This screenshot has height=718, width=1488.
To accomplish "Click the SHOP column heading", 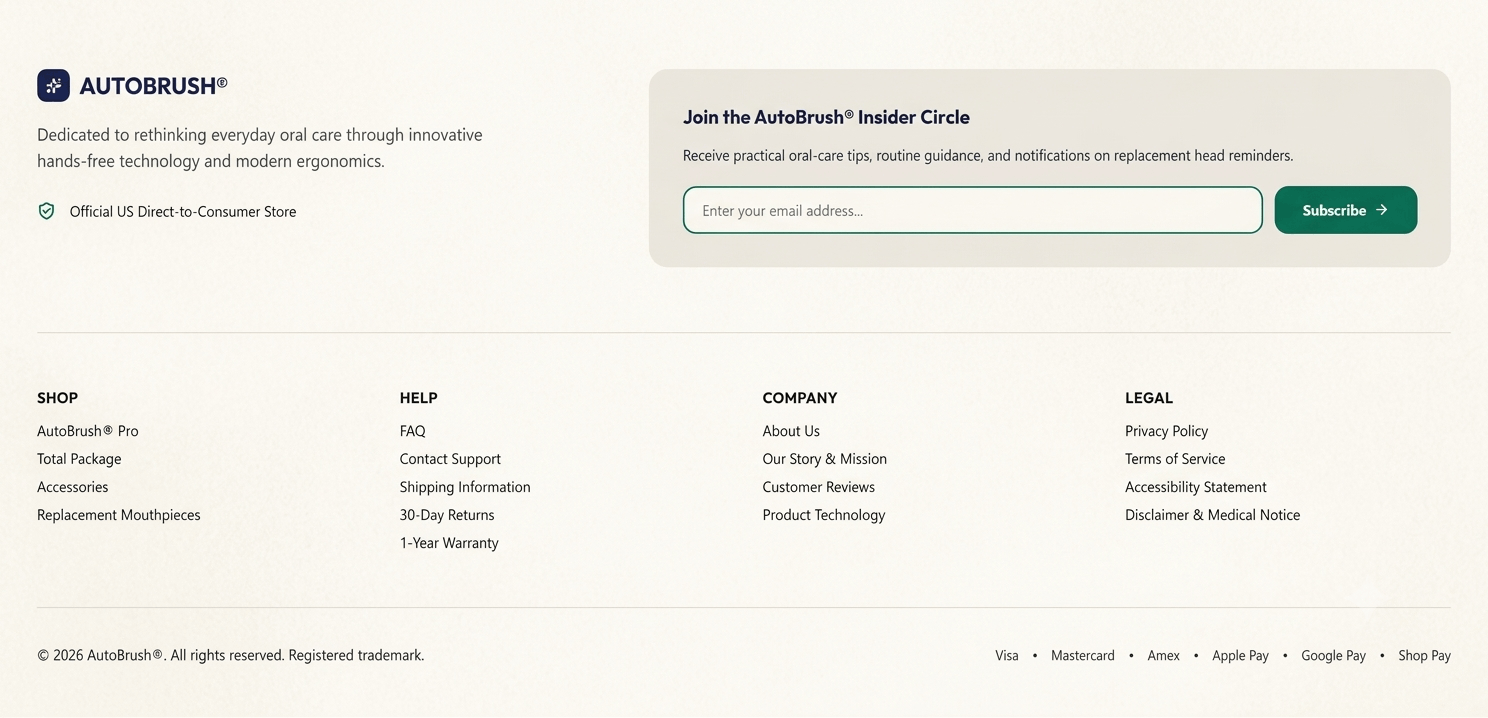I will [x=57, y=398].
